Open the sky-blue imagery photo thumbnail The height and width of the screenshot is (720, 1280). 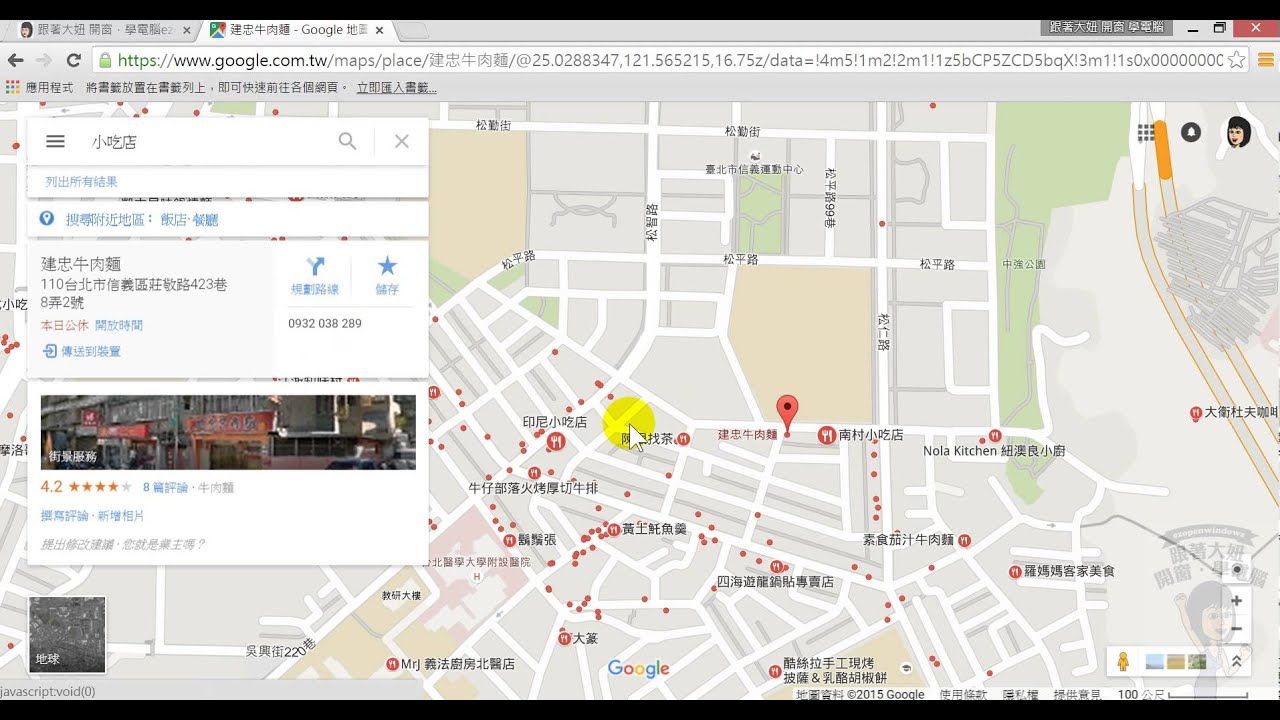[1154, 662]
